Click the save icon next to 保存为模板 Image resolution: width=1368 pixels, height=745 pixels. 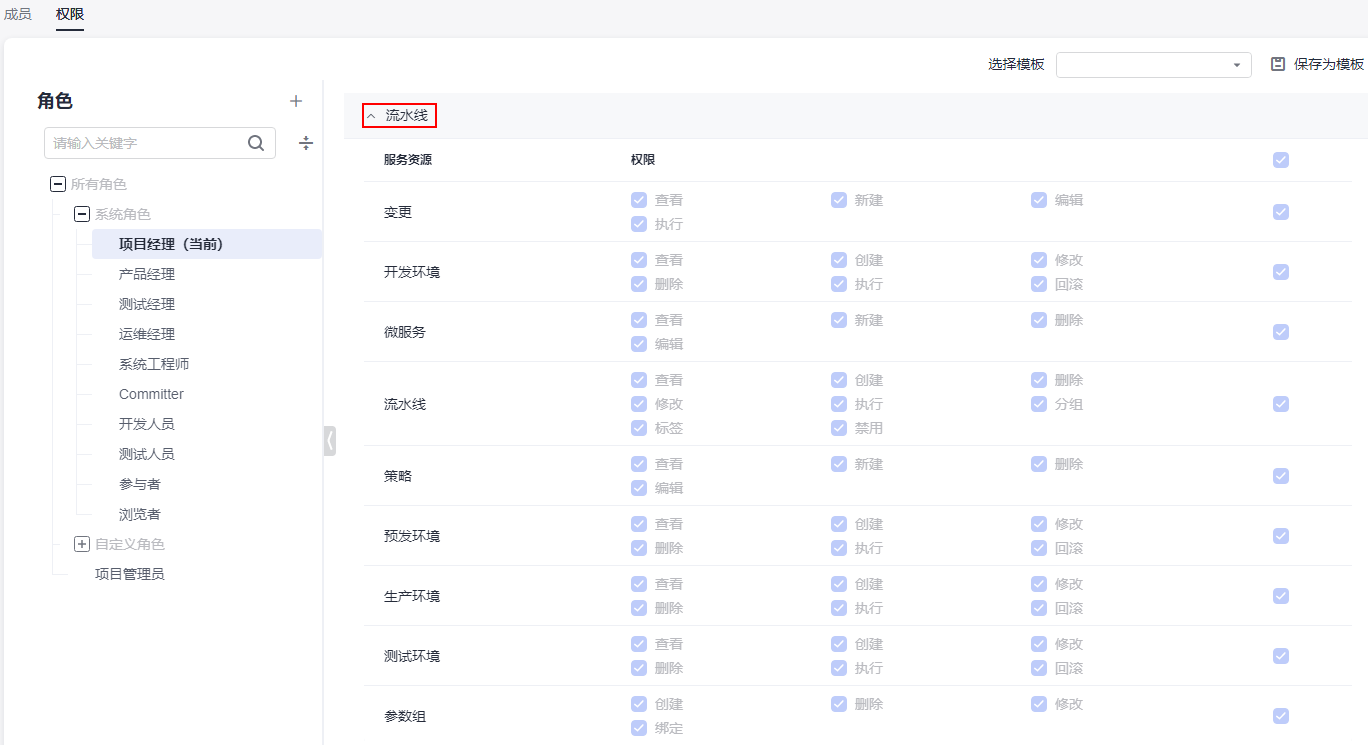click(1277, 64)
